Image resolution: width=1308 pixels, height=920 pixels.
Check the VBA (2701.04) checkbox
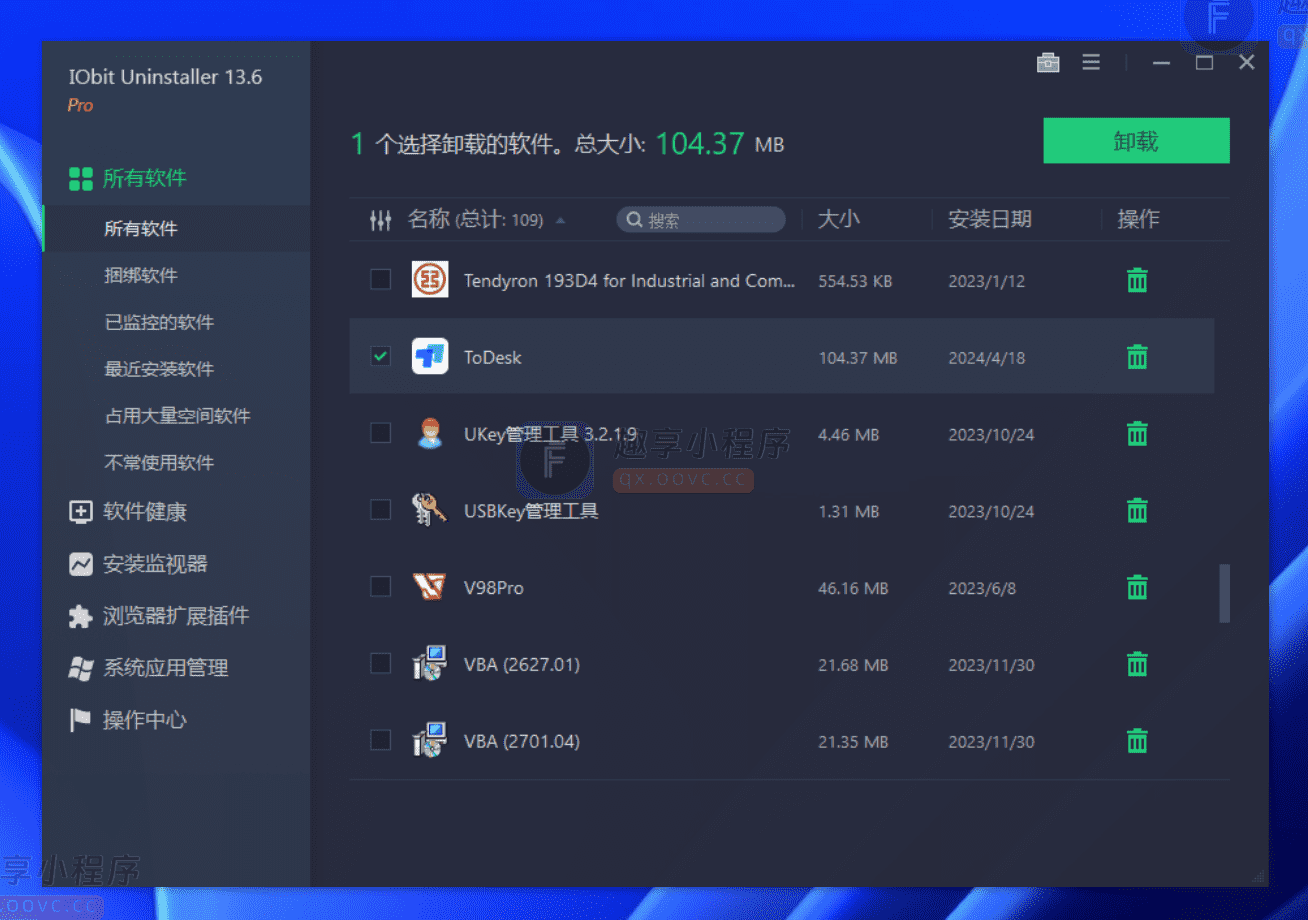[x=380, y=741]
